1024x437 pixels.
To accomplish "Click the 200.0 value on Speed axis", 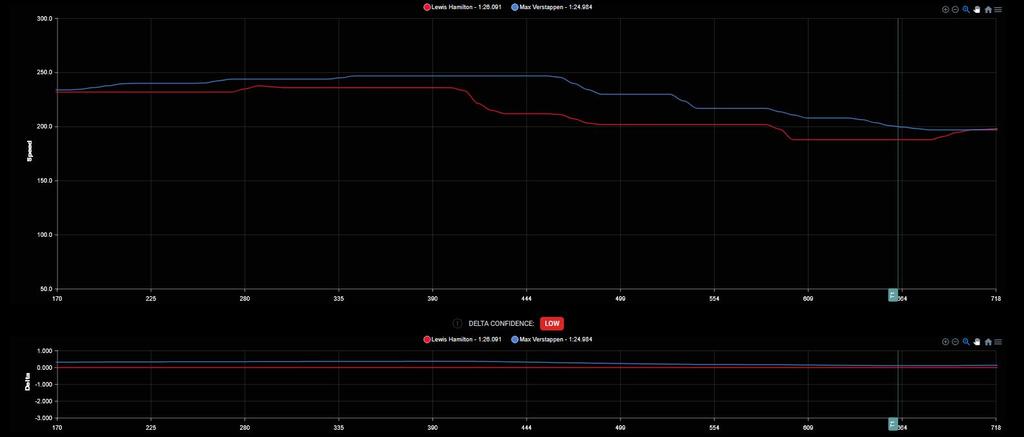I will [44, 127].
